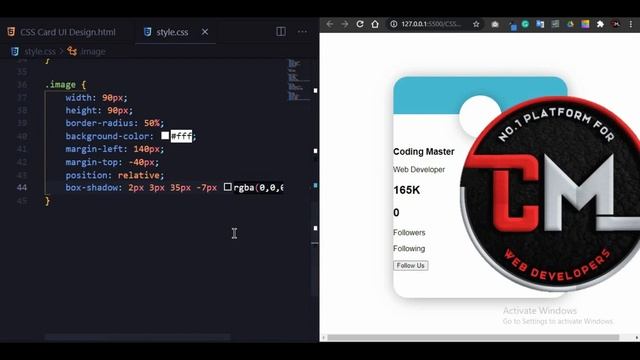
Task: Open the Google Translate extension
Action: tap(540, 24)
